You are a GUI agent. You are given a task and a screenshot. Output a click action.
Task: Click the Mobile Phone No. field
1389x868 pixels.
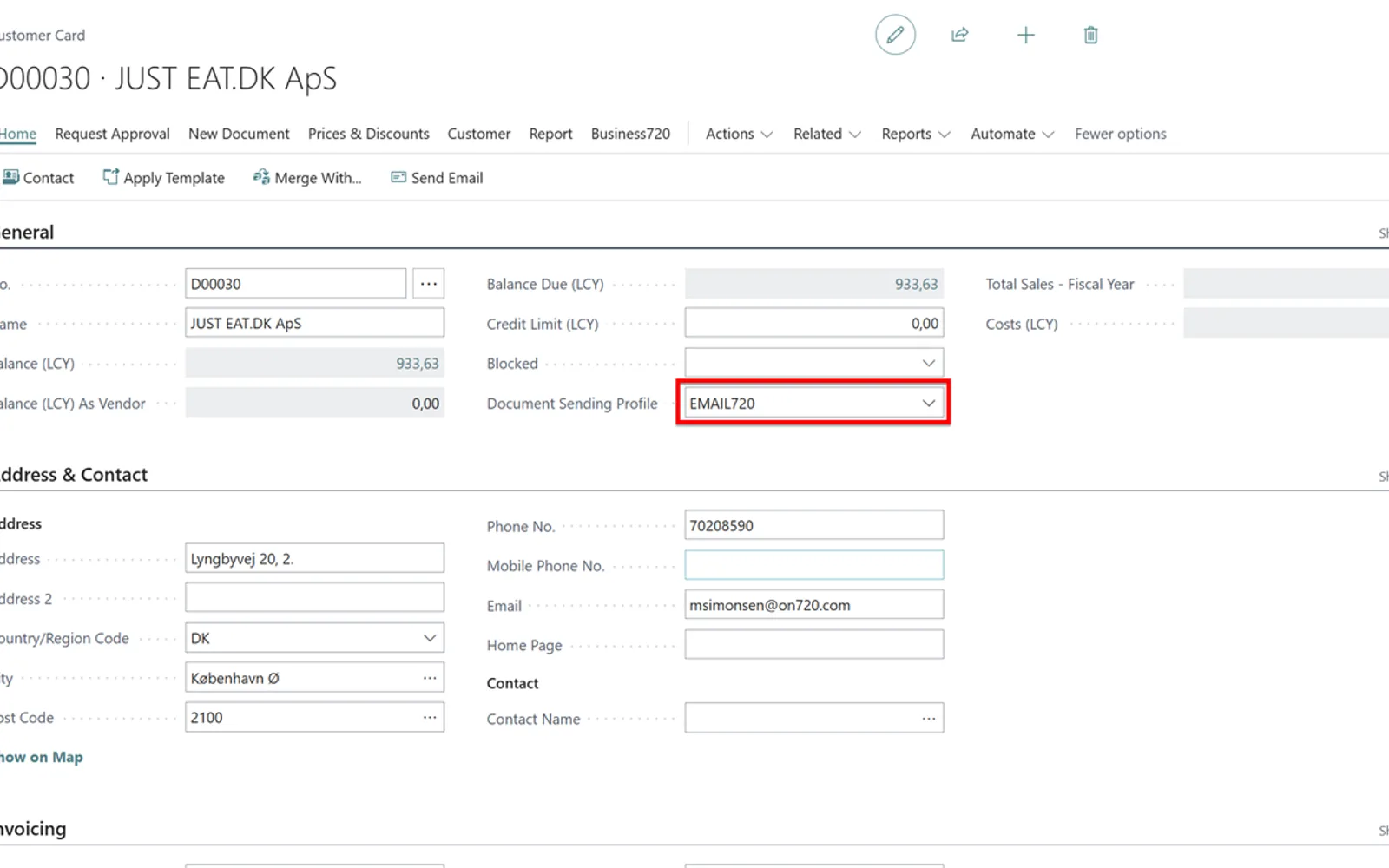tap(813, 565)
